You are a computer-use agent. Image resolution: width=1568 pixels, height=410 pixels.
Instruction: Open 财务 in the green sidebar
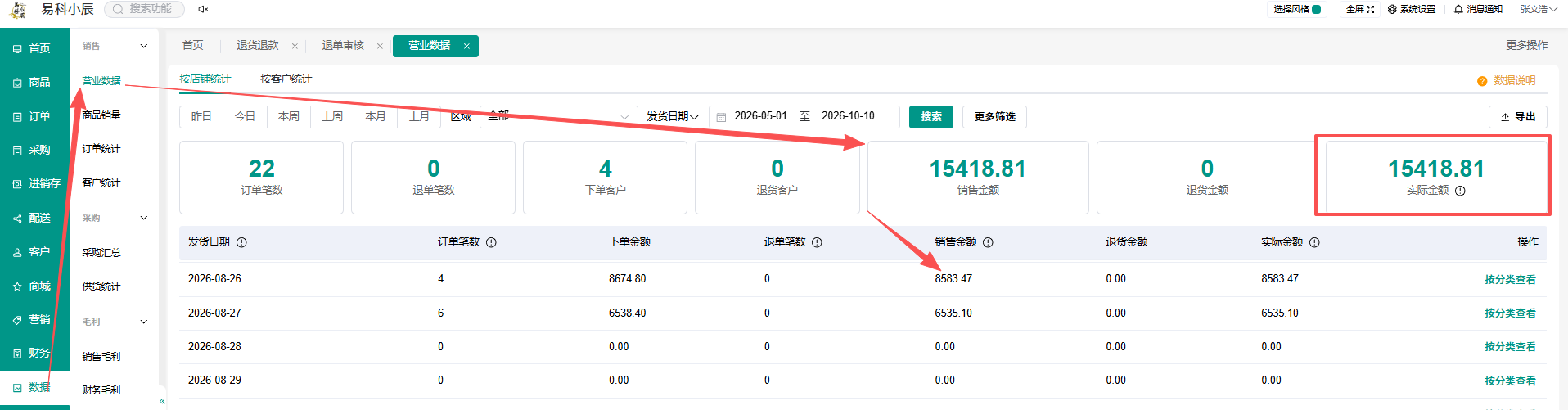click(32, 353)
